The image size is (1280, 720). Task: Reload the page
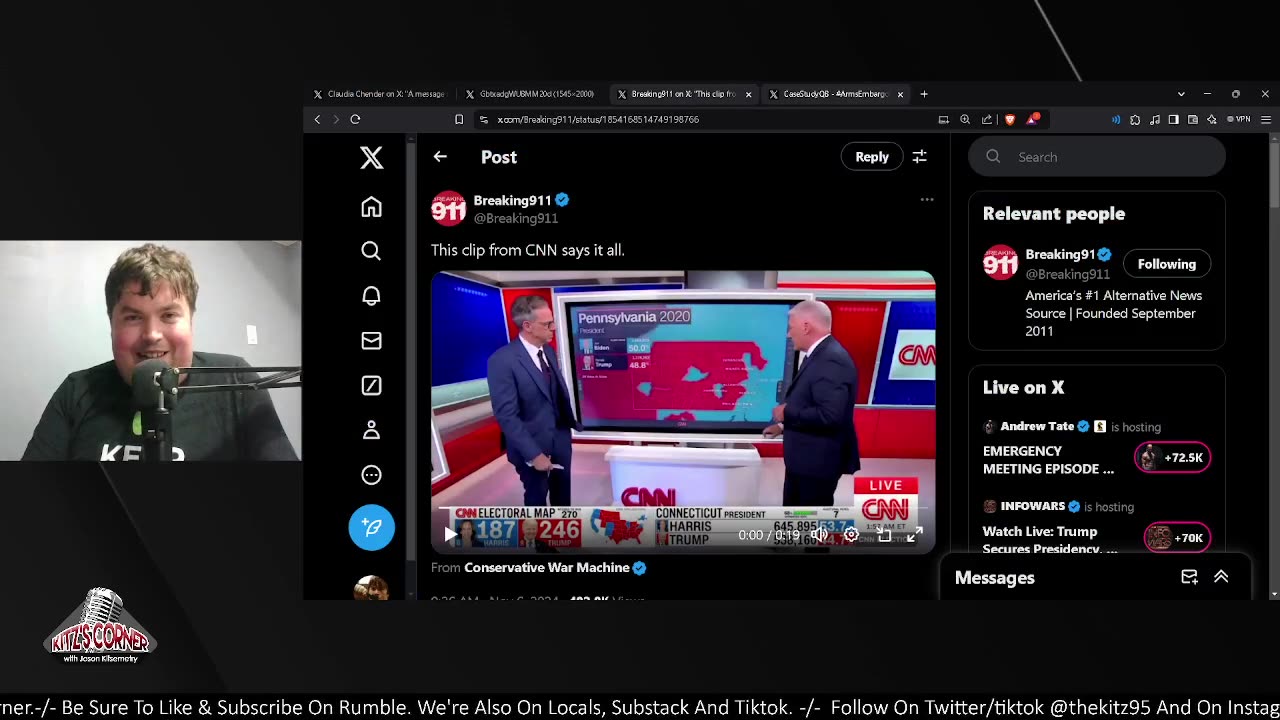pyautogui.click(x=355, y=119)
